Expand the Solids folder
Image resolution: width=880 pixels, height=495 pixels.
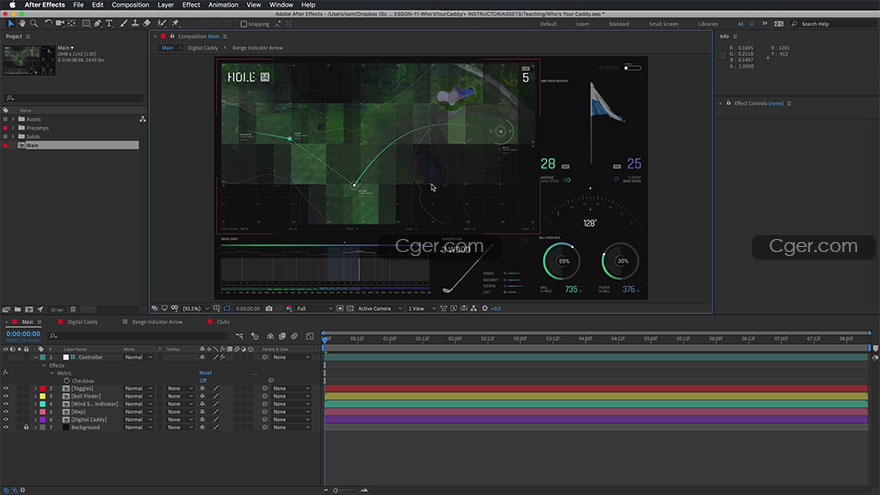(x=13, y=136)
